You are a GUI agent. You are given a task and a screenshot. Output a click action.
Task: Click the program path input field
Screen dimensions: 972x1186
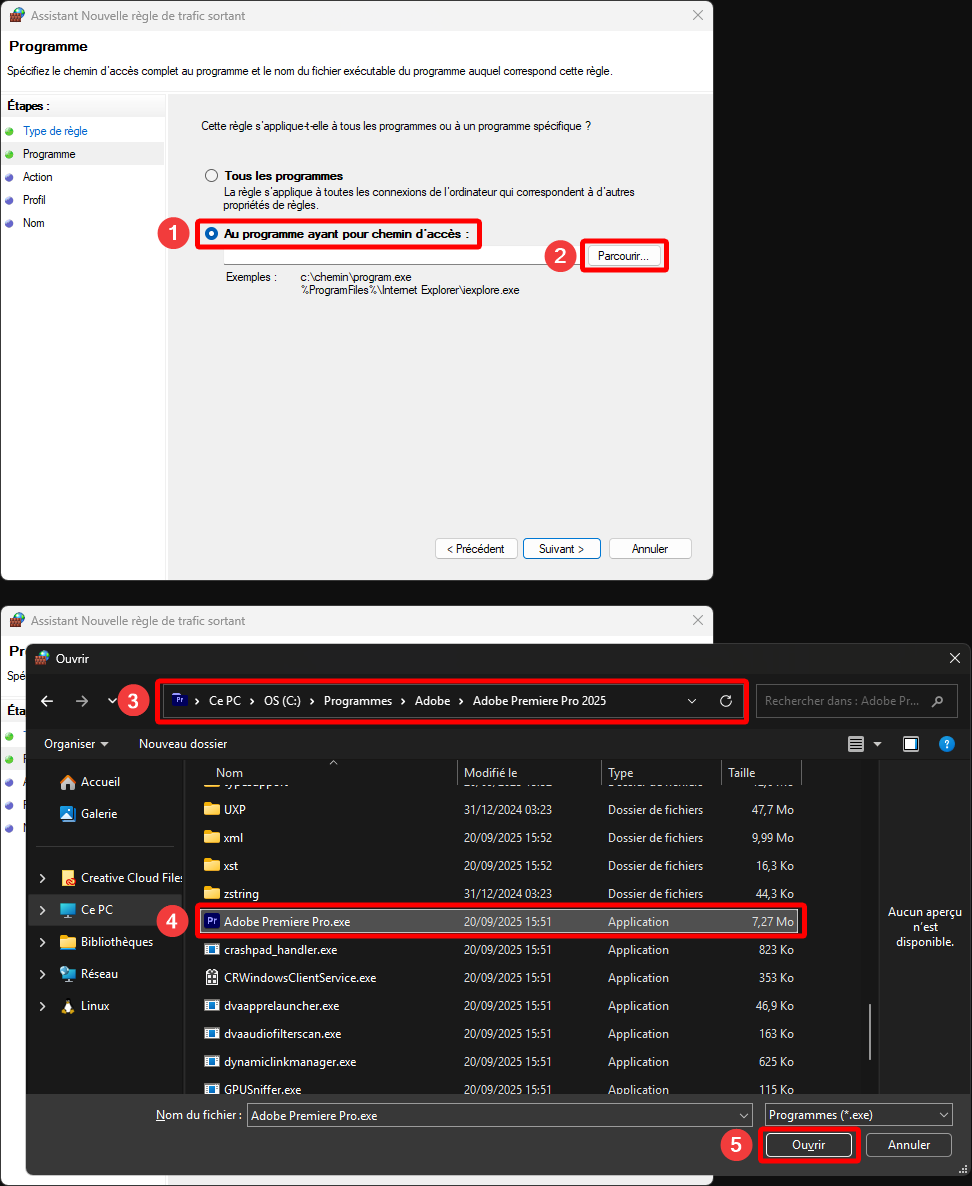pyautogui.click(x=384, y=256)
